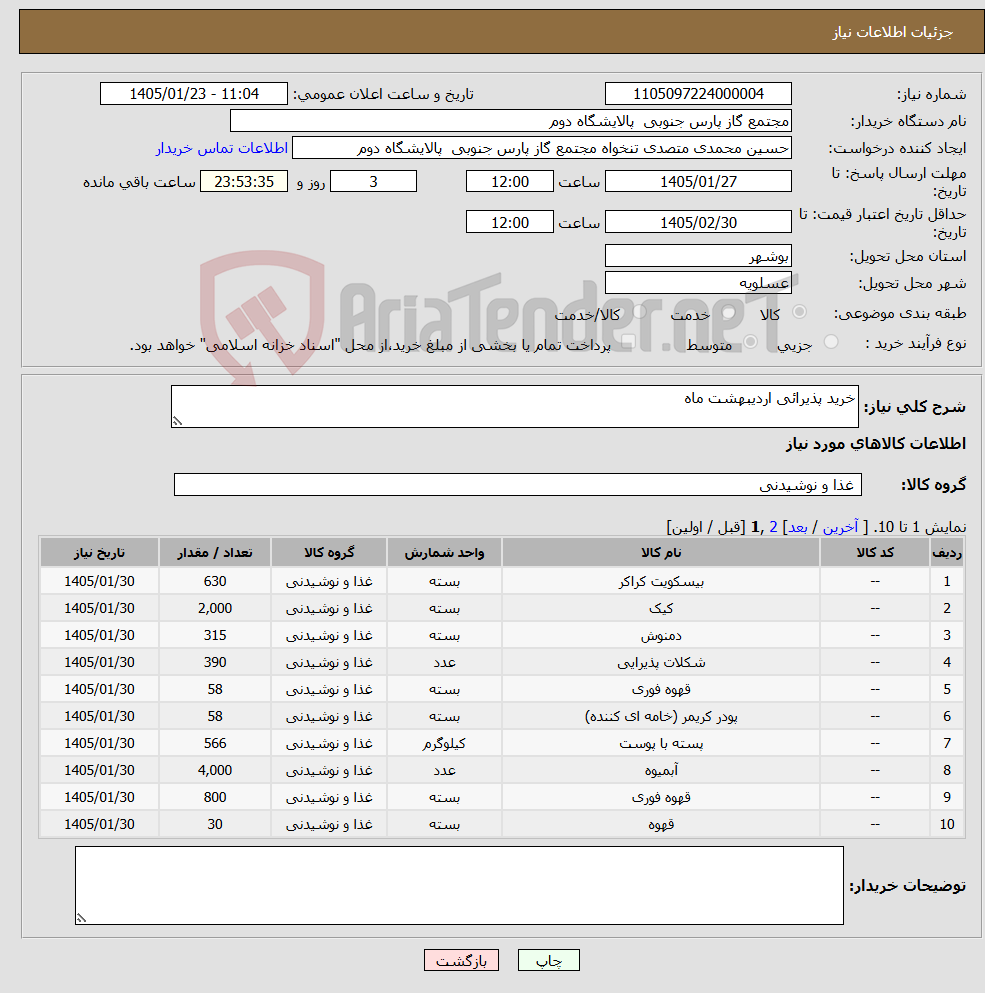Select the متوسط purchase type radio

(x=751, y=342)
